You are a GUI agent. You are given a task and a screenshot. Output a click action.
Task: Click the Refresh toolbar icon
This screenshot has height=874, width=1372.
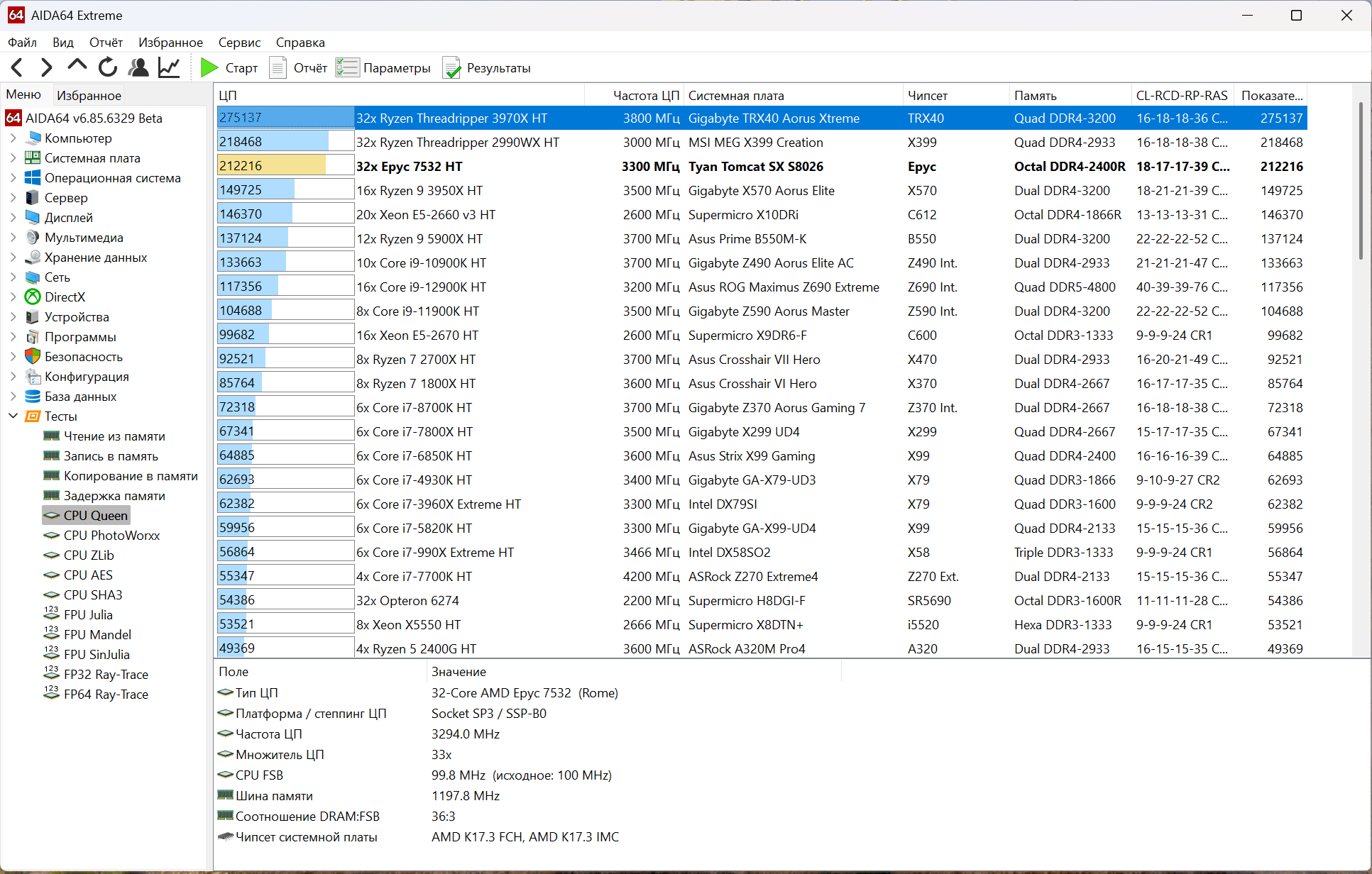point(108,68)
